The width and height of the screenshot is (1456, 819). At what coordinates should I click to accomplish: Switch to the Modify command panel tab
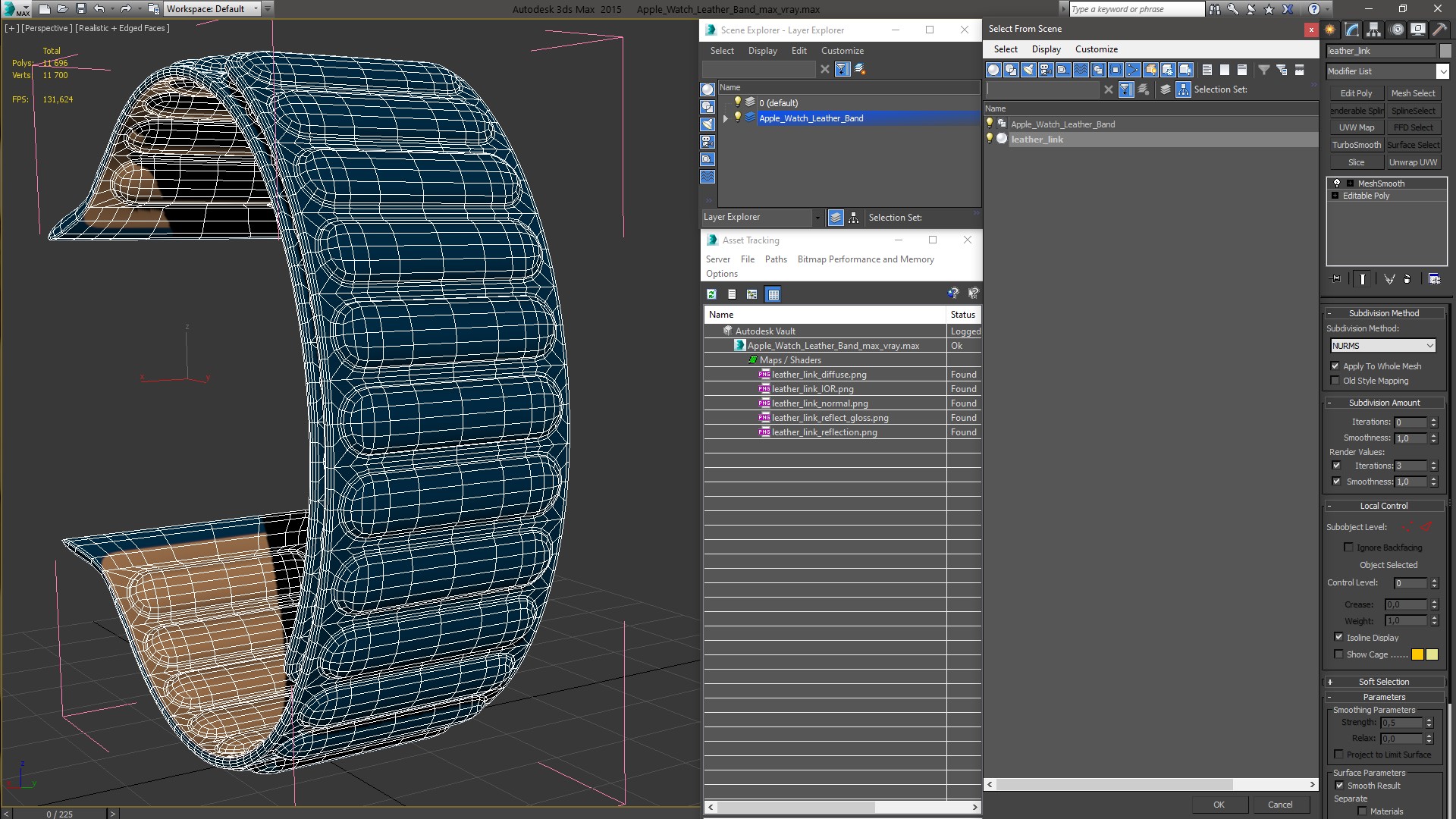[x=1352, y=30]
